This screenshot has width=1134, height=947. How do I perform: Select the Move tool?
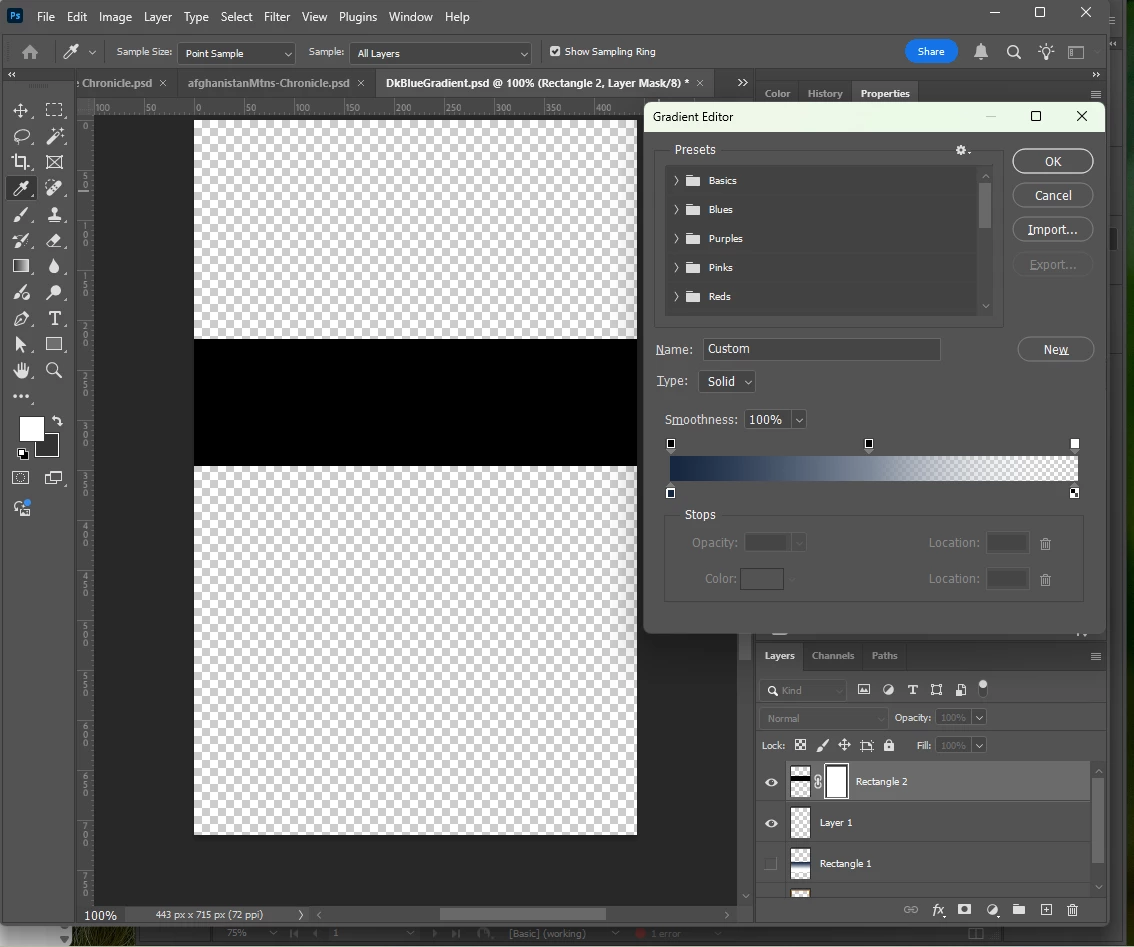click(20, 110)
